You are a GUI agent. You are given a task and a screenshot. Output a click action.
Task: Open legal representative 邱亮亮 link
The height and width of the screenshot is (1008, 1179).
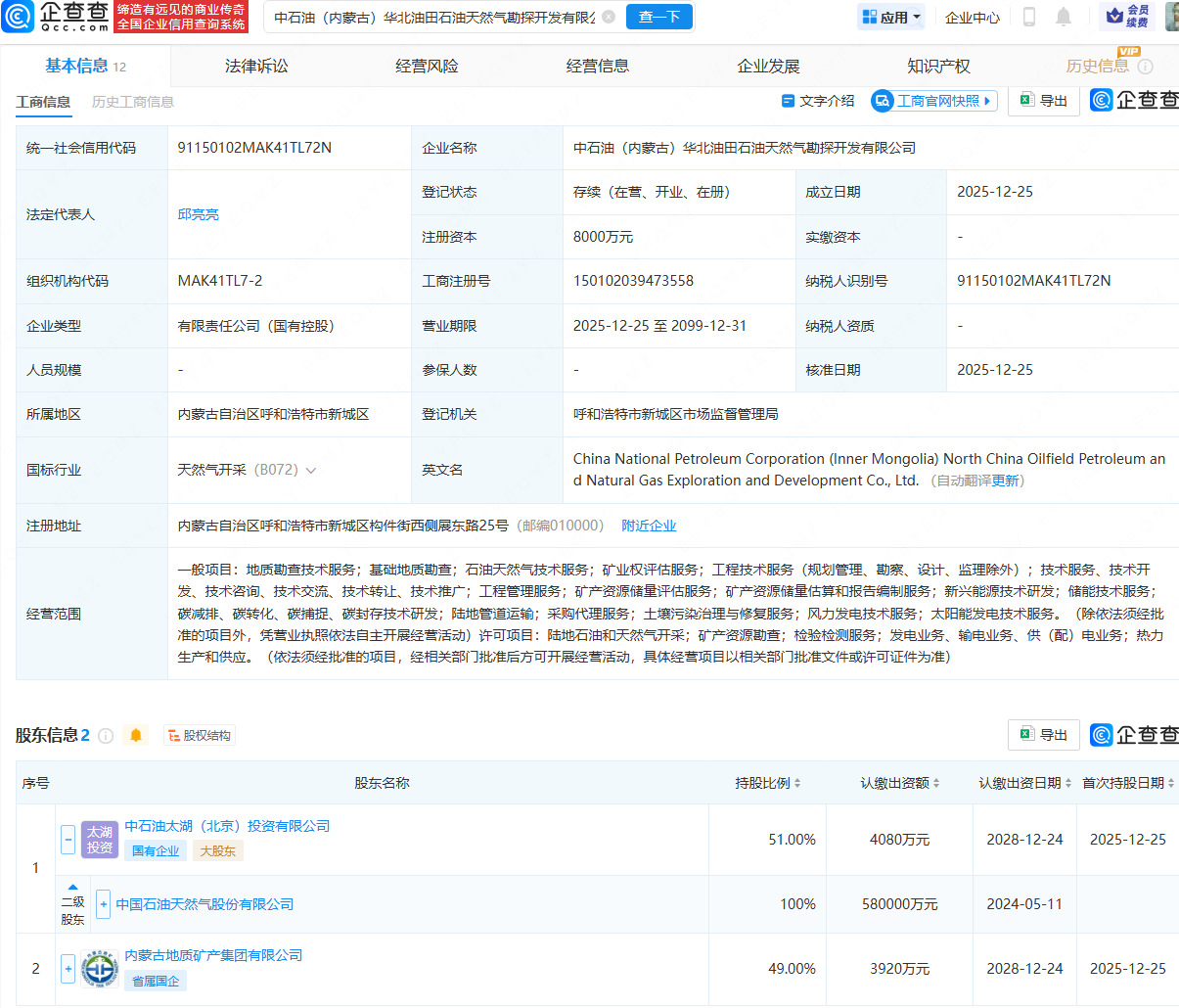(x=199, y=214)
